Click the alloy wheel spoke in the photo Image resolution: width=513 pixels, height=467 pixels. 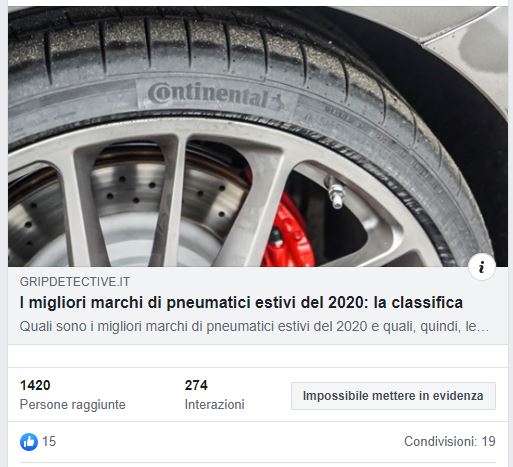coord(168,200)
